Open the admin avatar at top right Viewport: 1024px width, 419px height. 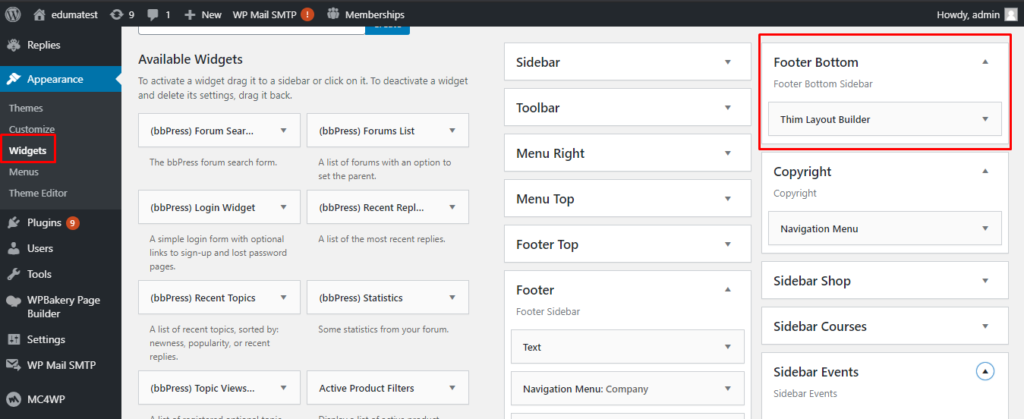pos(1011,14)
